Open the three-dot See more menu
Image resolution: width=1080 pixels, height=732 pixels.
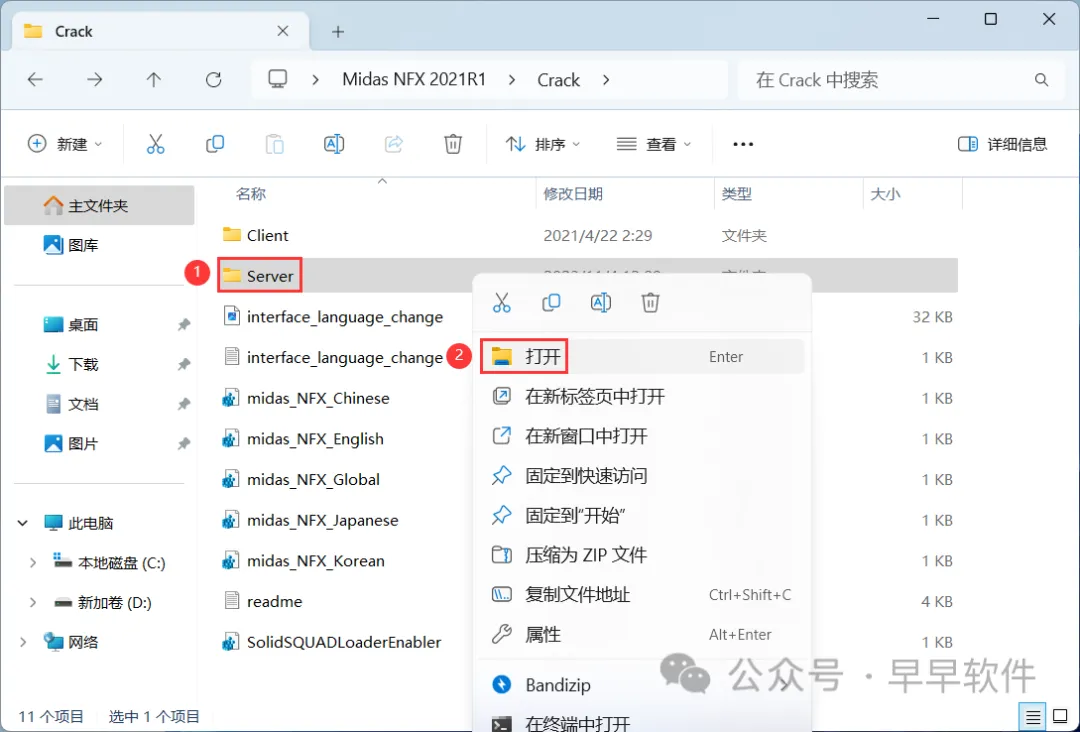point(743,144)
